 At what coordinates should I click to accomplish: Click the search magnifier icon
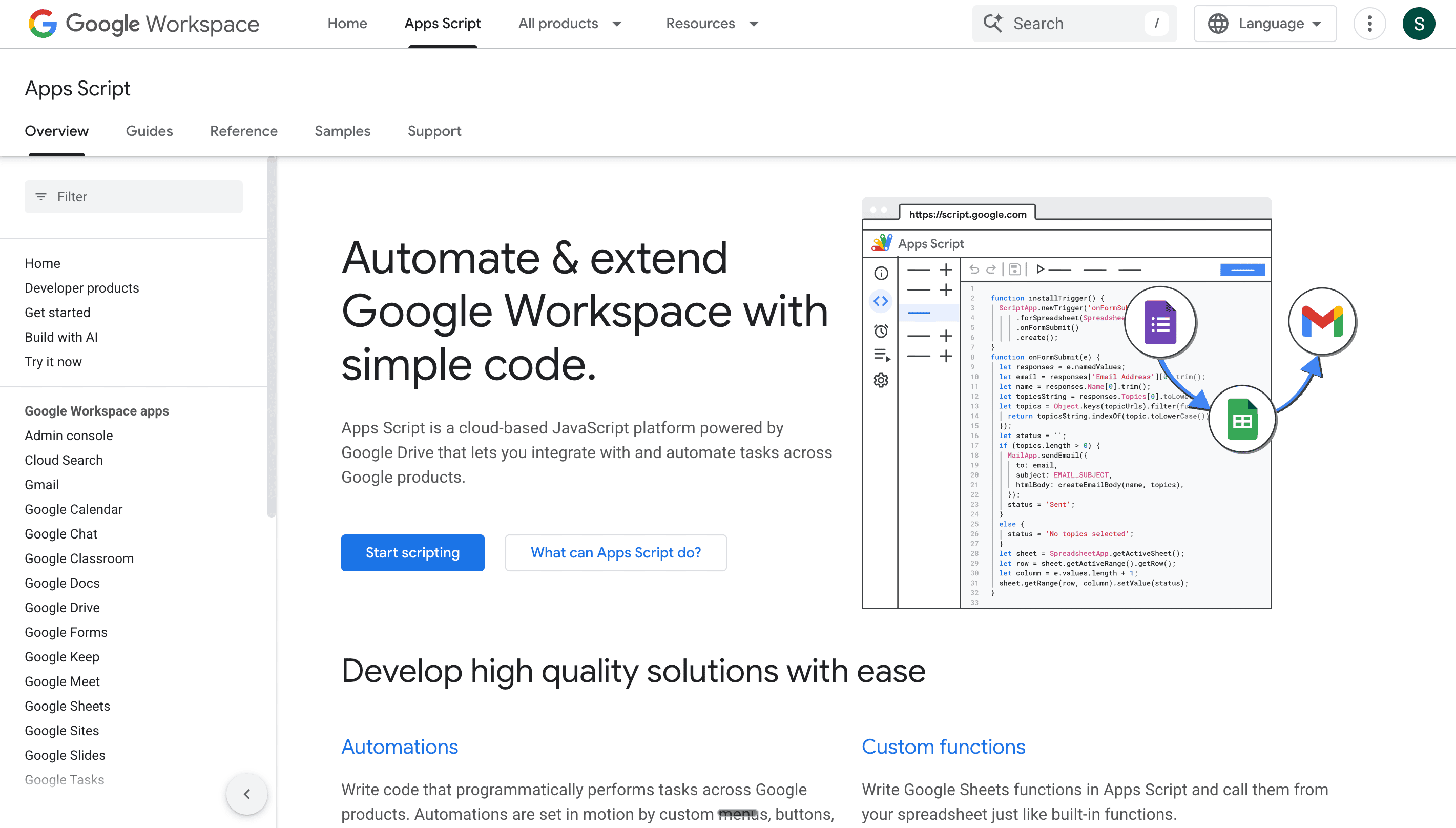point(993,24)
